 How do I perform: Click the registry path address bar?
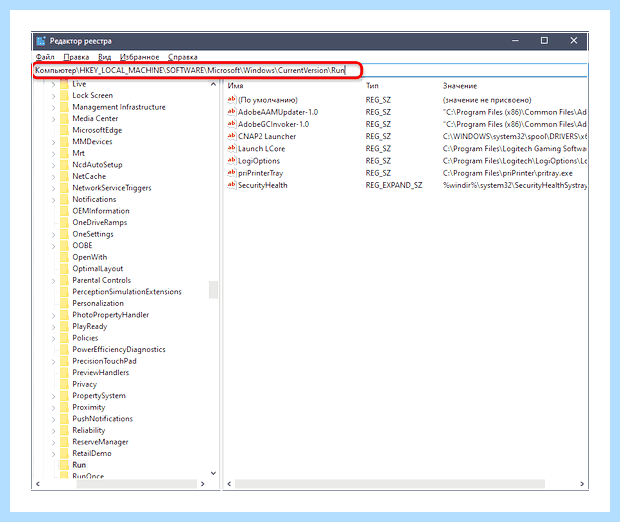(x=310, y=70)
